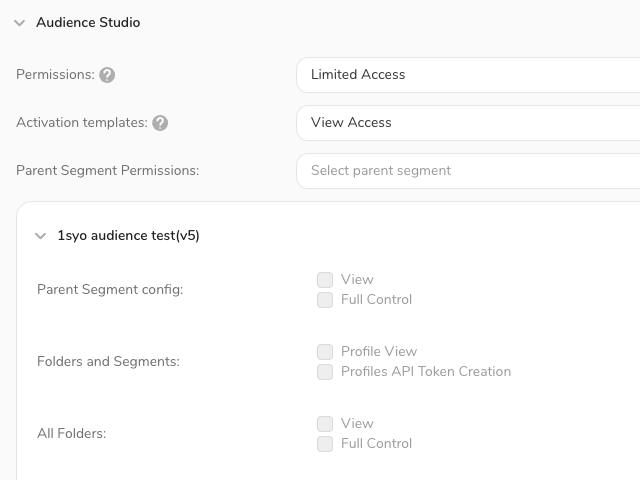Open the Permissions dropdown showing Limited Access

[x=470, y=74]
